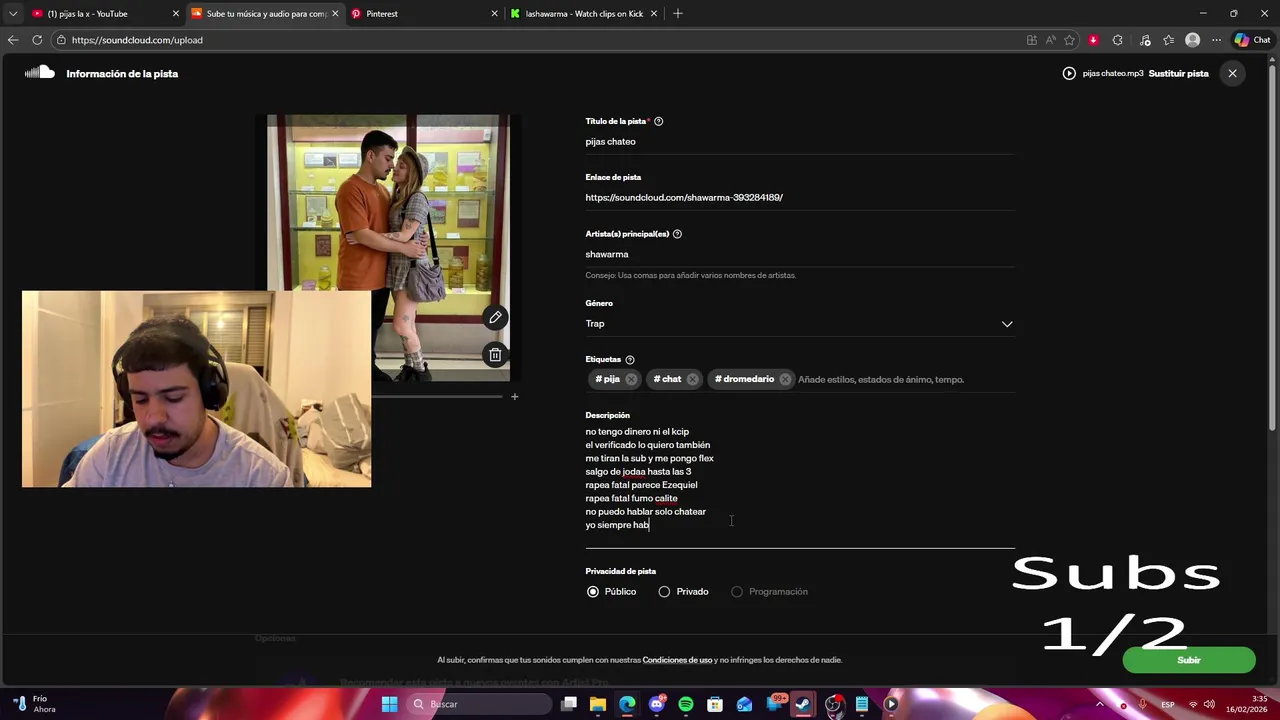Open File Explorer from the taskbar

[x=598, y=704]
